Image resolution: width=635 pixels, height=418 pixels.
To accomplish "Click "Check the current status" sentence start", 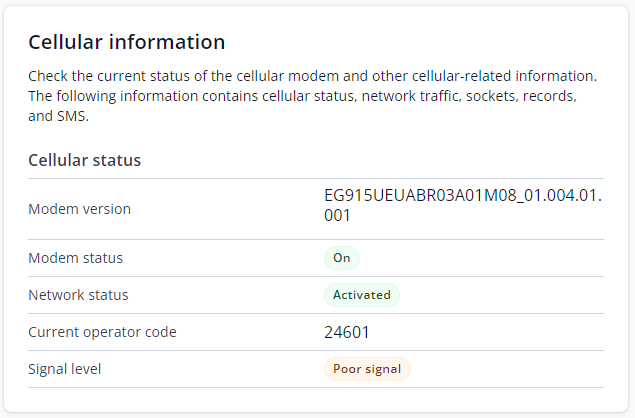I will click(105, 76).
